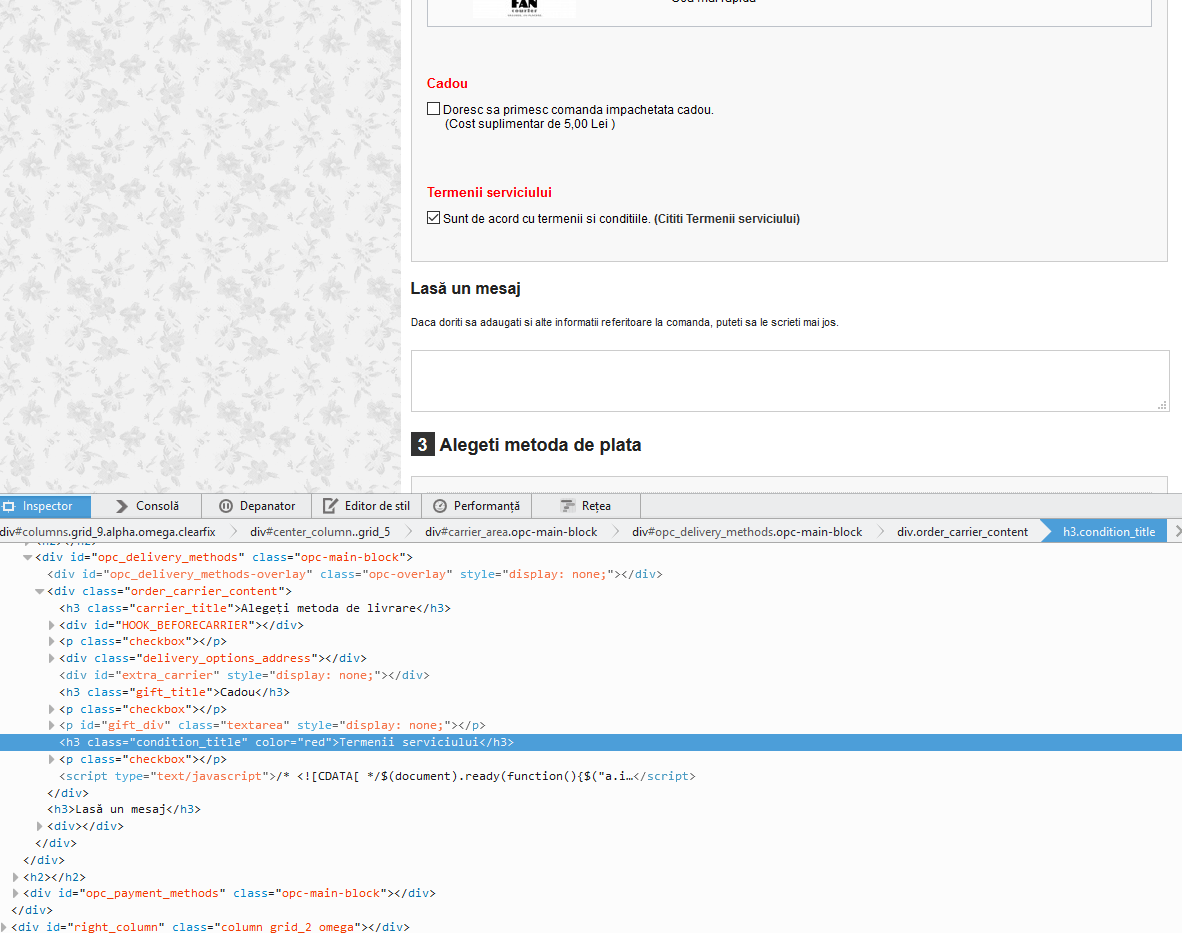Open the Performanță tab
Screen dimensions: 1182x933
point(476,506)
